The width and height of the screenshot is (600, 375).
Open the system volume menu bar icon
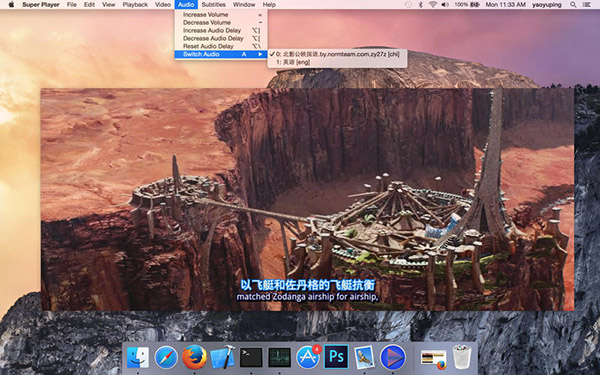[445, 5]
